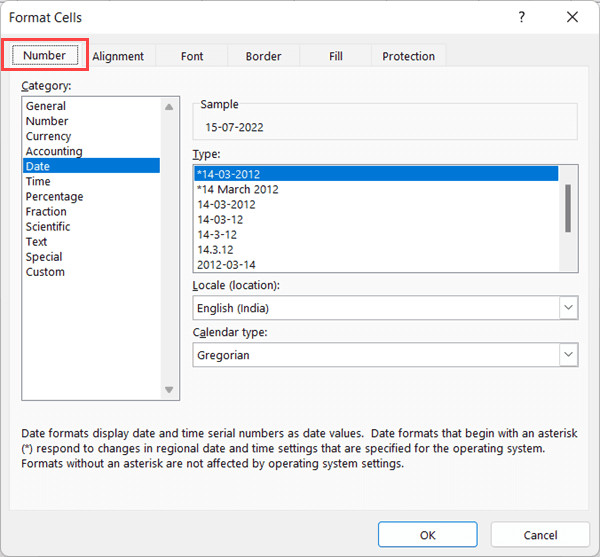This screenshot has width=600, height=557.
Task: Expand the Locale (location) dropdown
Action: point(568,308)
